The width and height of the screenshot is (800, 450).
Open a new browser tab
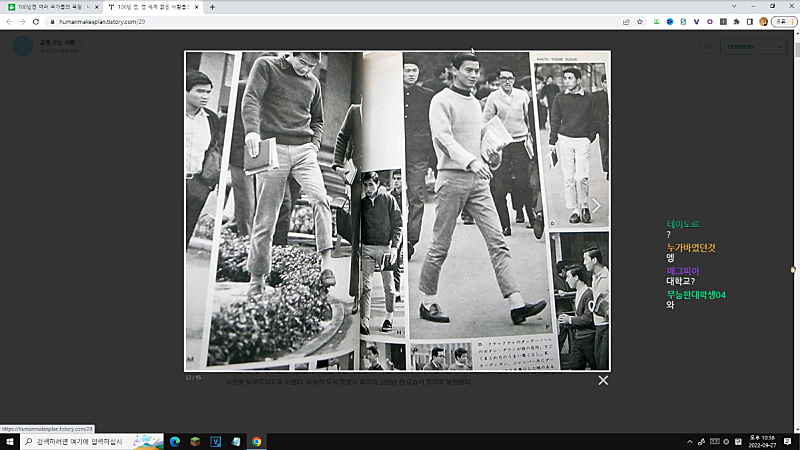click(x=212, y=6)
